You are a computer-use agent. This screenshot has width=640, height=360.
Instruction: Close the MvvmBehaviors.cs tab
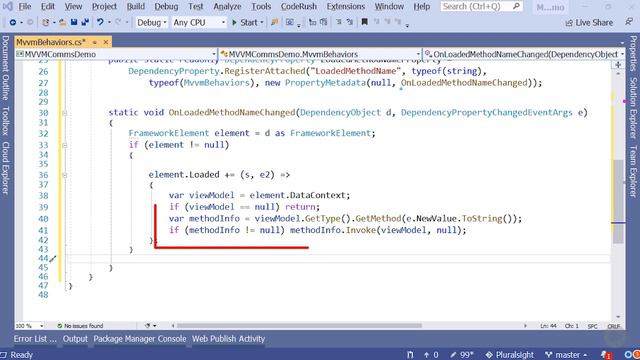click(x=106, y=42)
